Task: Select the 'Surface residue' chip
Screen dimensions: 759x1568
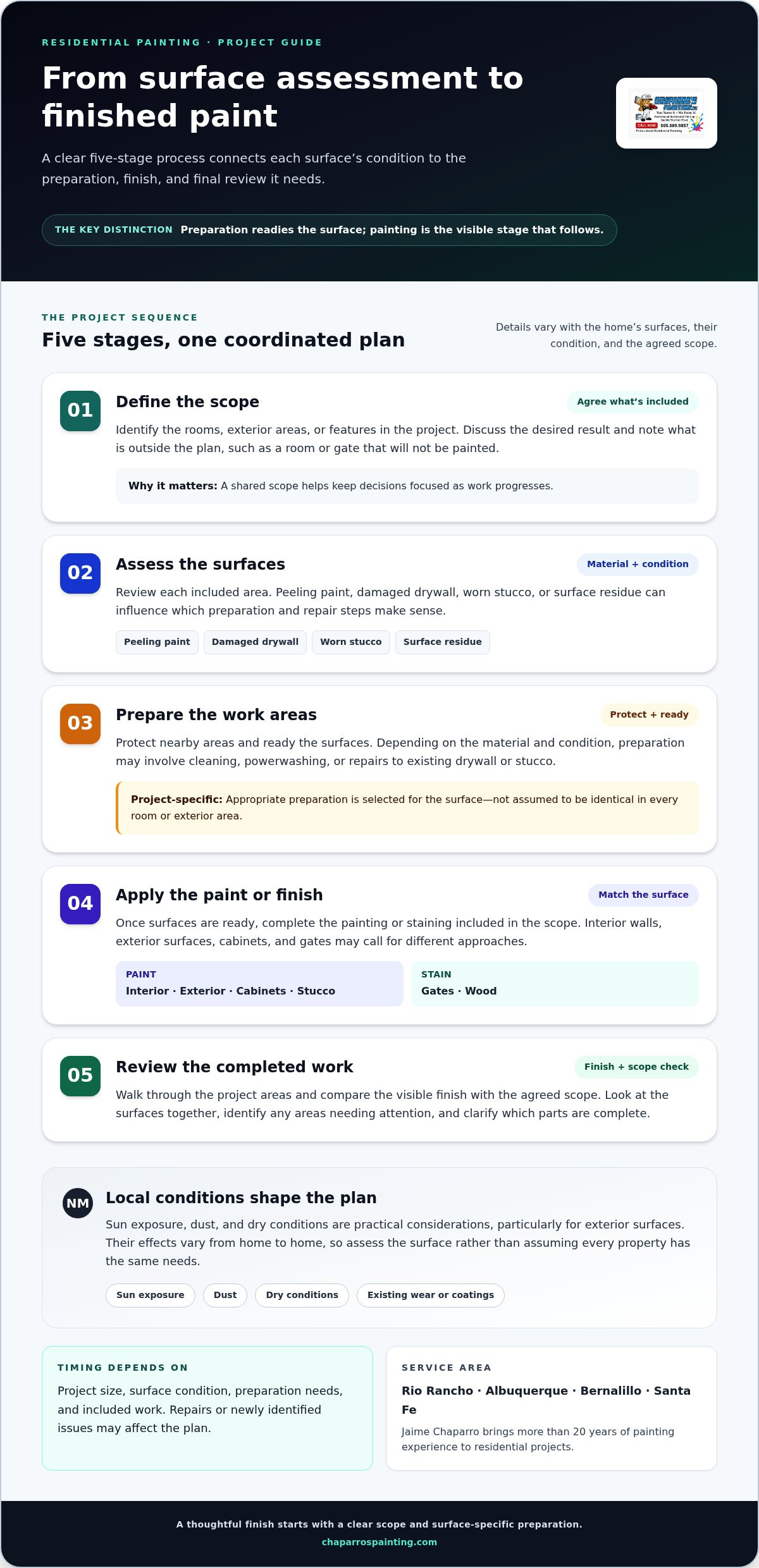Action: (443, 642)
